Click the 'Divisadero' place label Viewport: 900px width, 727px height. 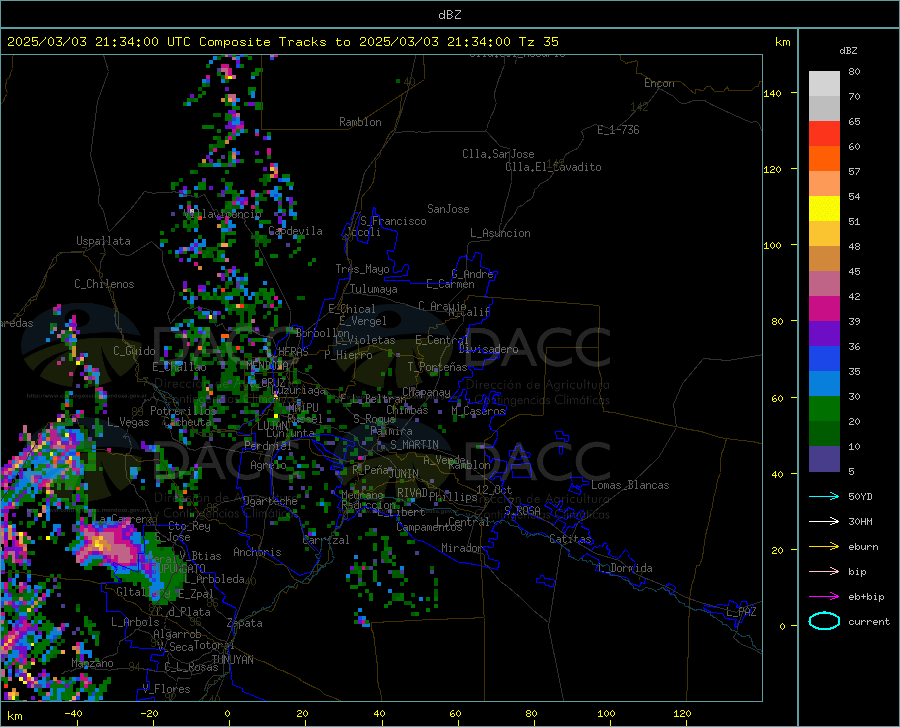(x=488, y=349)
